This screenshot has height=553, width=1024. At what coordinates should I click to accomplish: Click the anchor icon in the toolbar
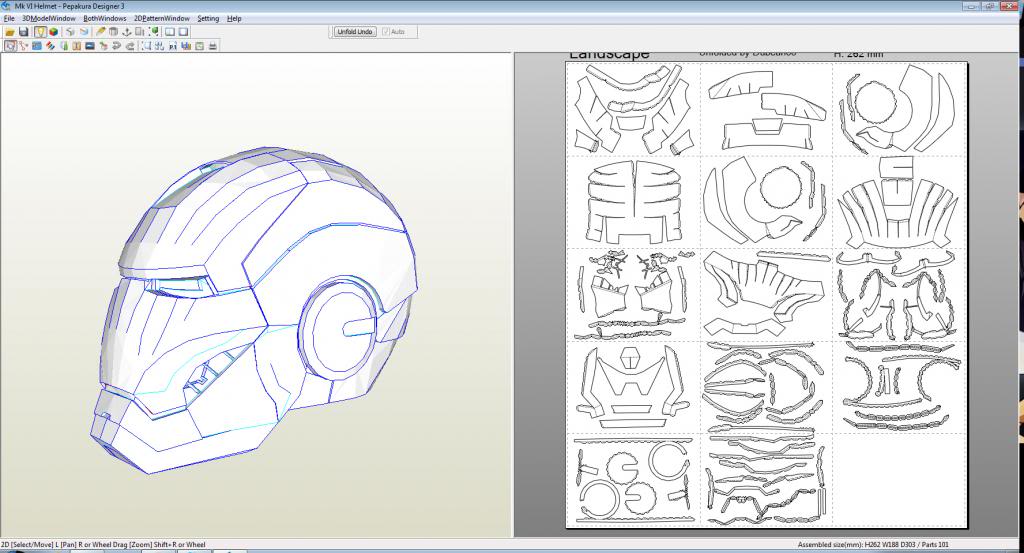pyautogui.click(x=129, y=32)
